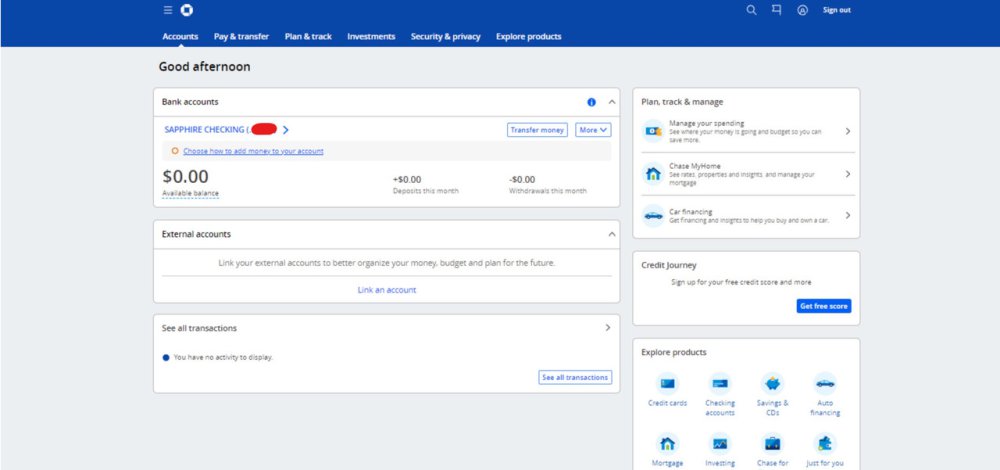1000x470 pixels.
Task: Click the Available balance dotted label
Action: pyautogui.click(x=190, y=193)
